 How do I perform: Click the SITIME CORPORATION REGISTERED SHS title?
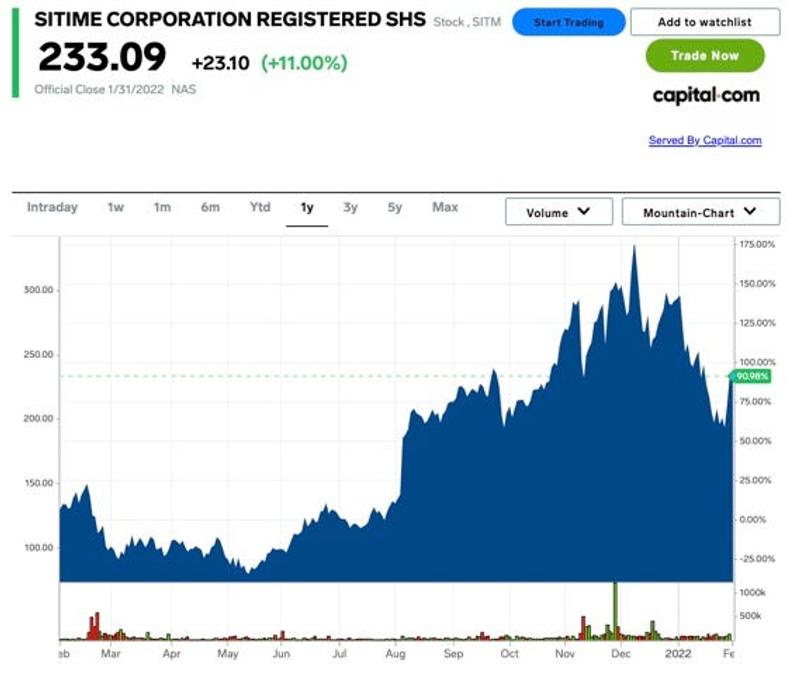coord(230,19)
